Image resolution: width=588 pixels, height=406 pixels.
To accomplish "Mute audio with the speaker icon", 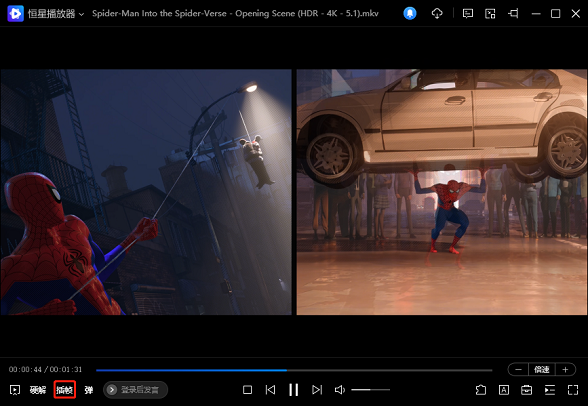I will tap(339, 390).
